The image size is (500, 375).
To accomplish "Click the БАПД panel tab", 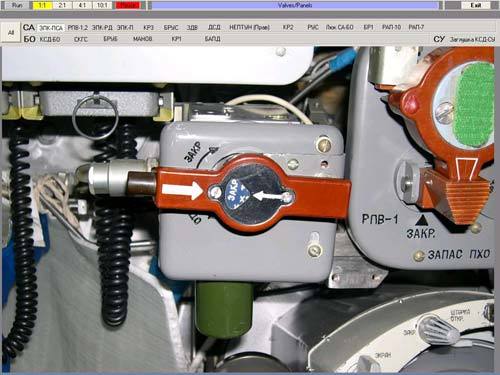I will pos(212,39).
